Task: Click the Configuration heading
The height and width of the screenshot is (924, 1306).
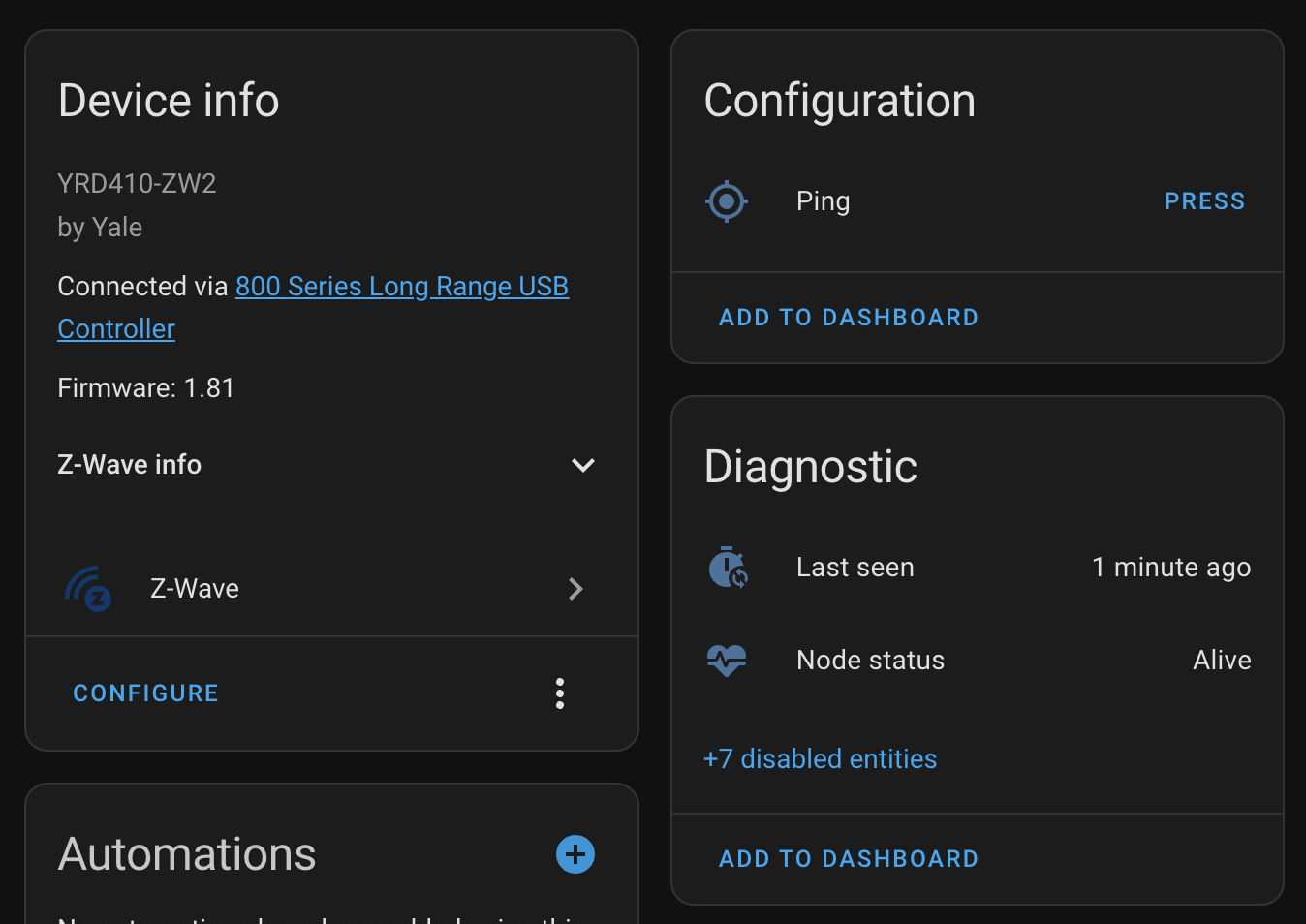Action: click(840, 101)
